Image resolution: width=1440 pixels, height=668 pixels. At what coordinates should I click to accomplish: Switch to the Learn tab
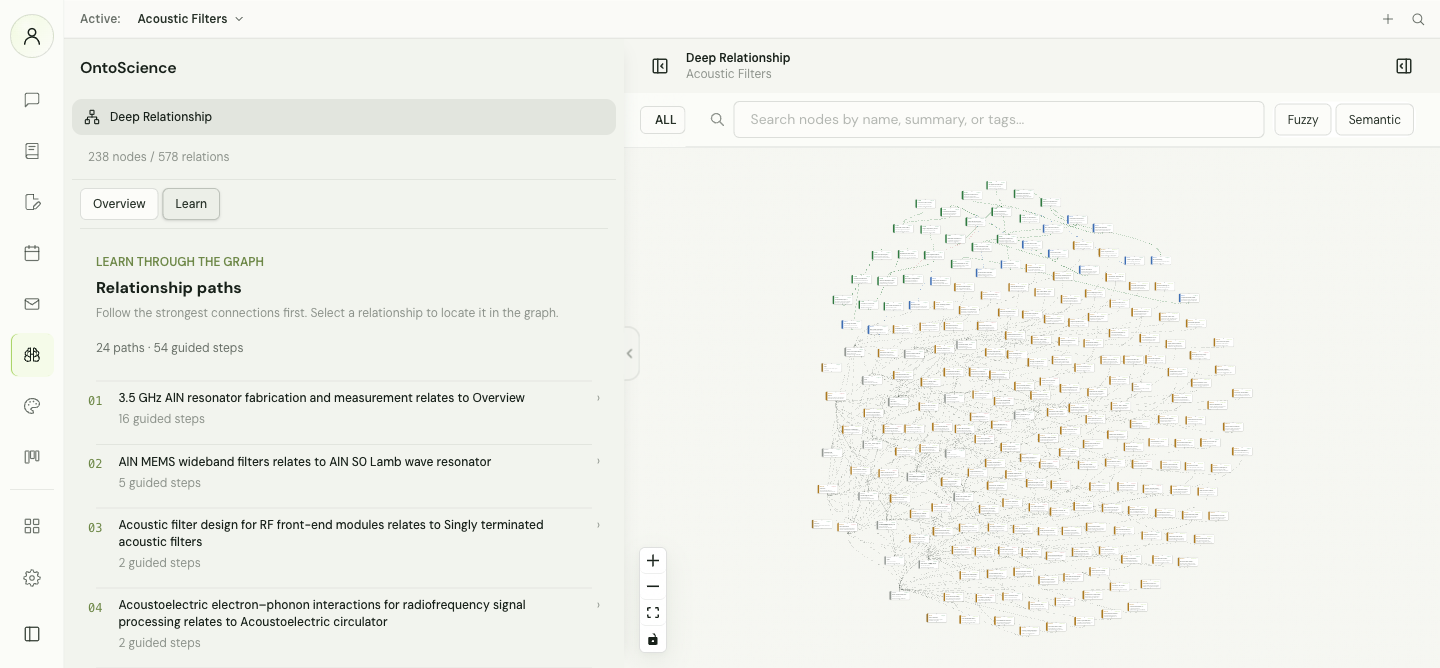tap(191, 204)
